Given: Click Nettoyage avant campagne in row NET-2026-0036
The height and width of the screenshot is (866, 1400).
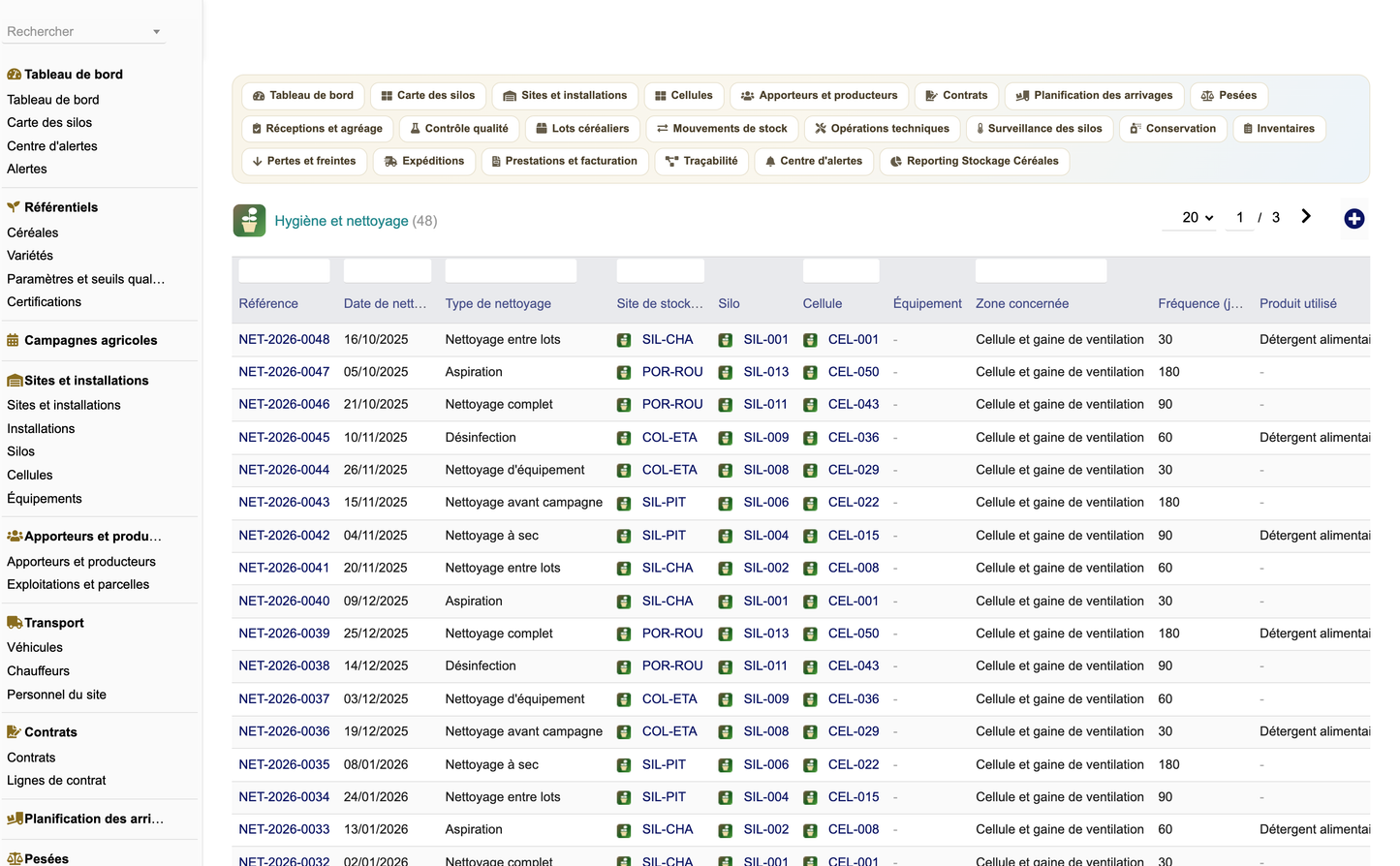Looking at the screenshot, I should pos(524,732).
